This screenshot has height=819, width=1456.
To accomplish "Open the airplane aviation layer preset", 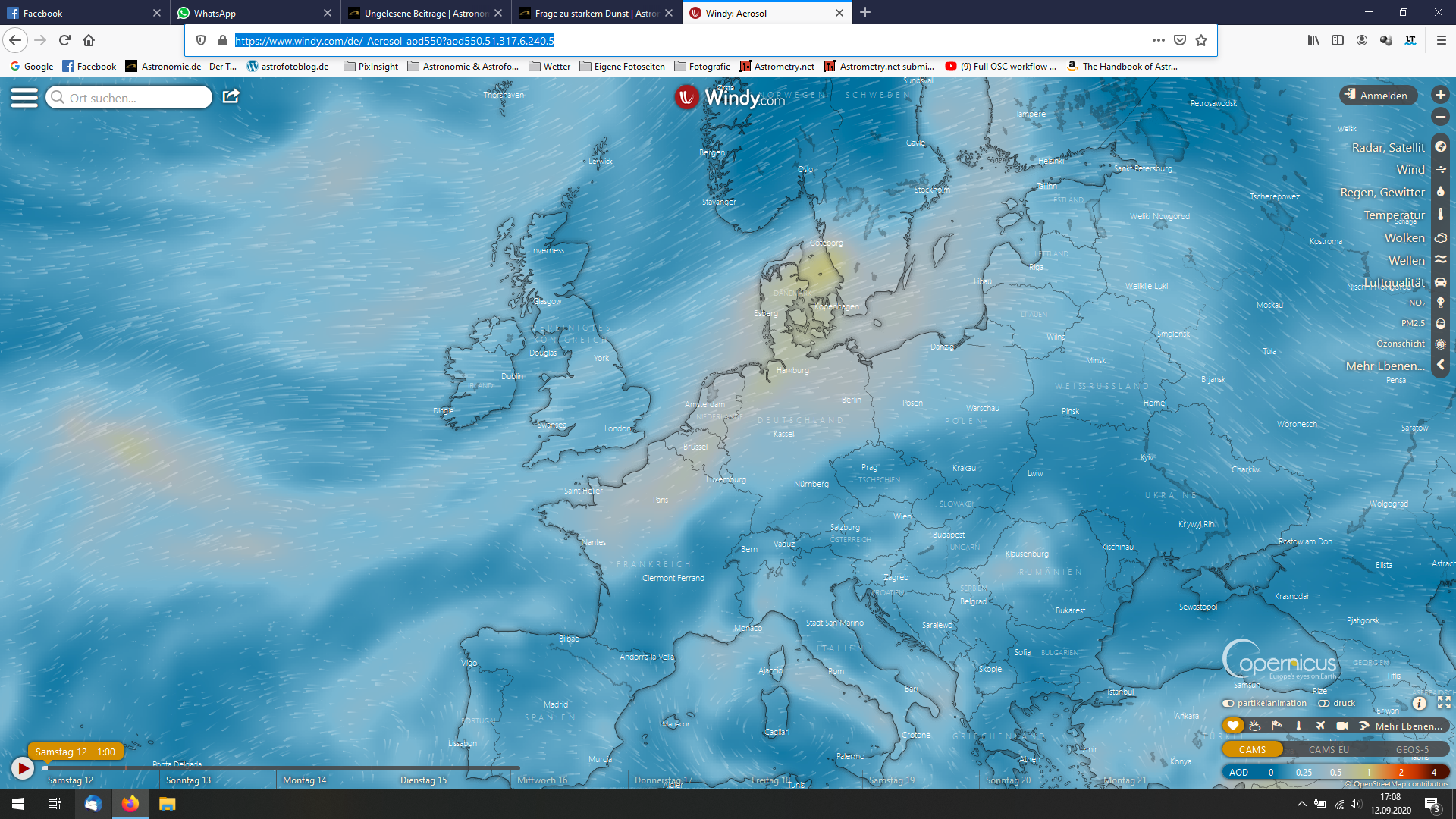I will click(1320, 726).
